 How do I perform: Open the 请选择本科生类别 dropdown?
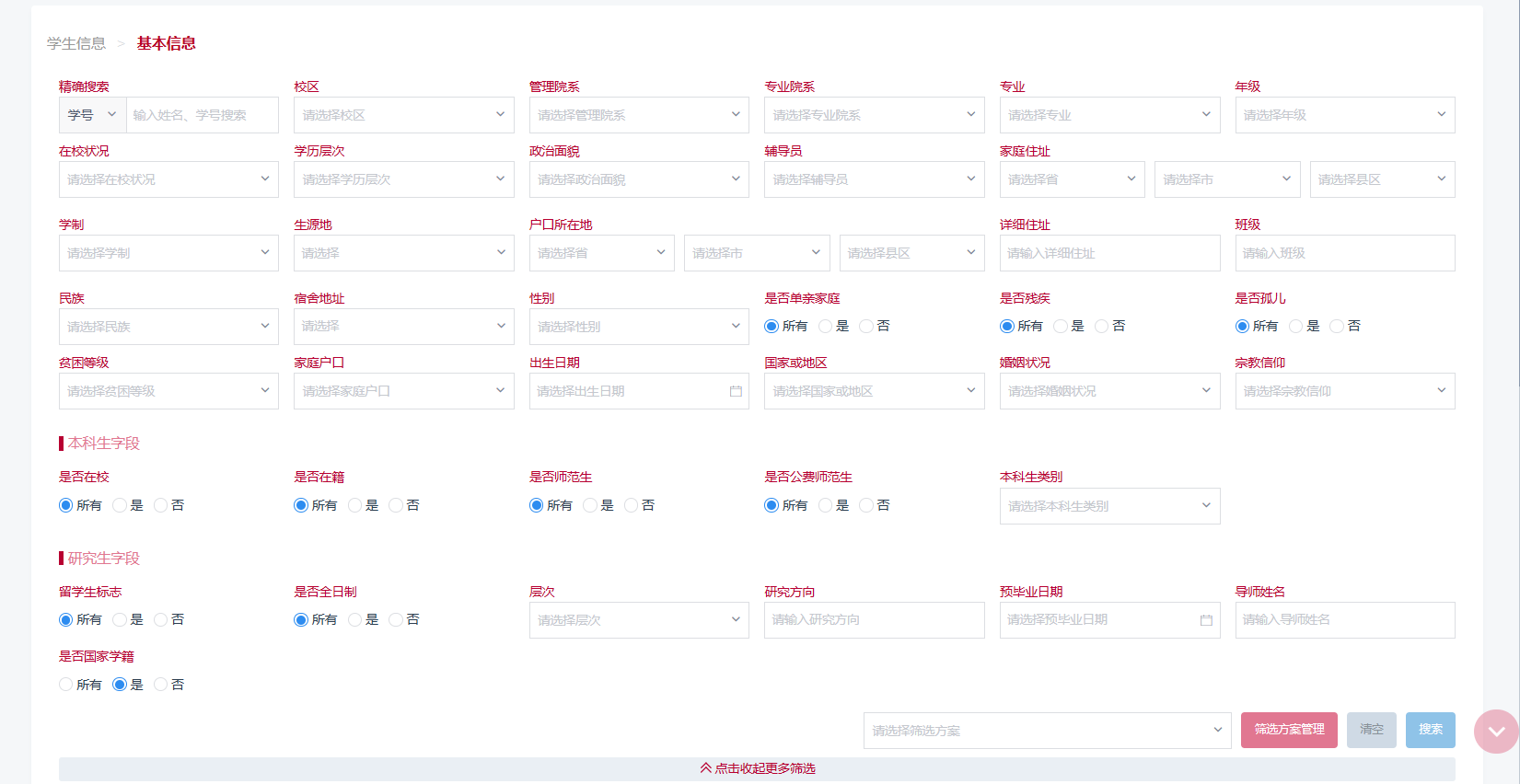pyautogui.click(x=1110, y=506)
